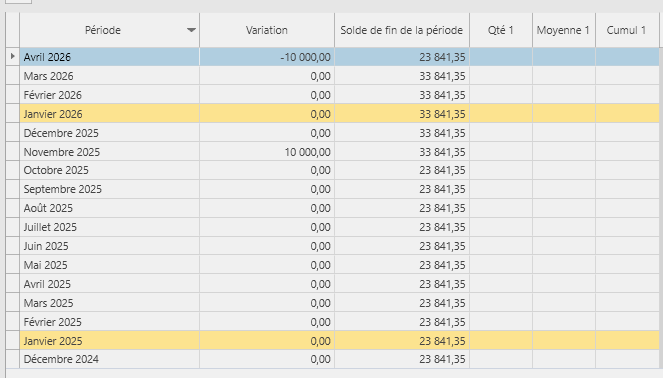Select the Février 2025 period cell
663x378 pixels.
tap(110, 322)
